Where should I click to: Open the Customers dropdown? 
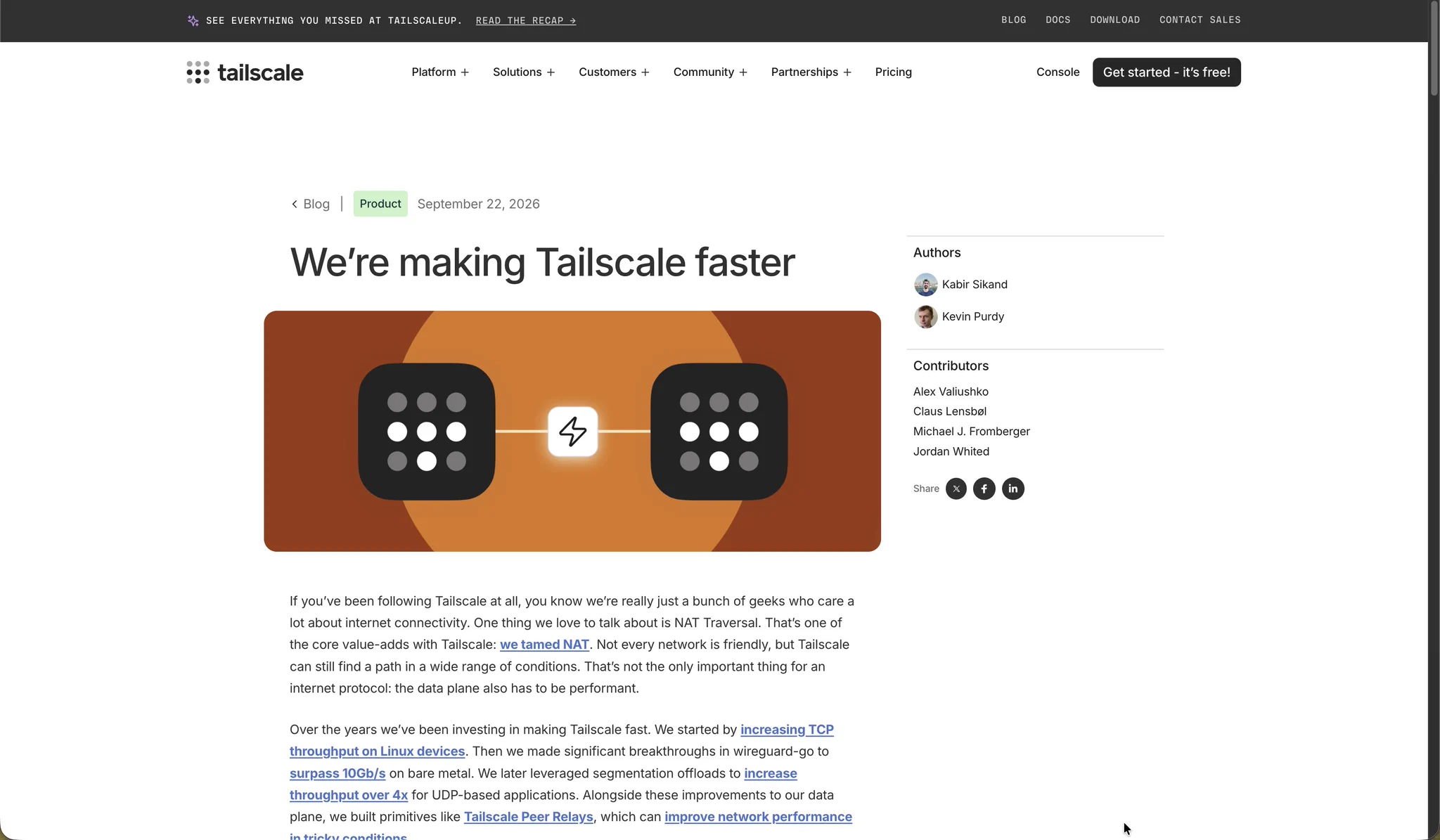click(614, 72)
